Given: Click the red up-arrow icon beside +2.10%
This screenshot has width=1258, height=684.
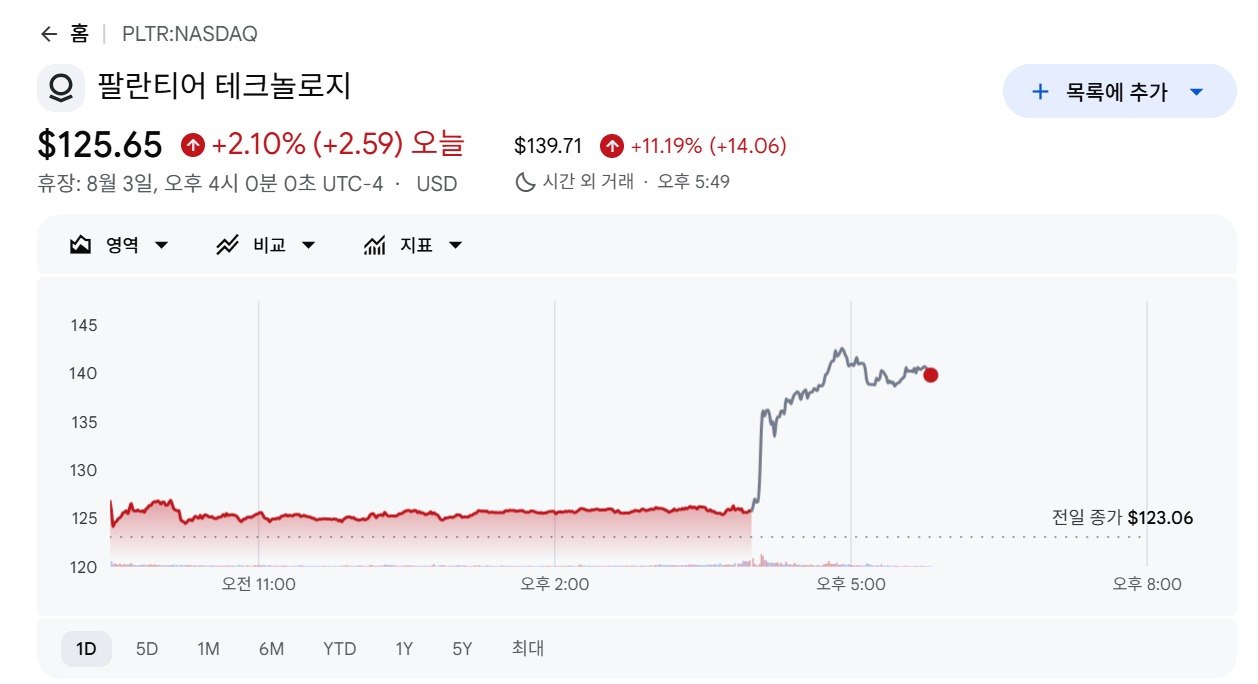Looking at the screenshot, I should click(x=193, y=146).
